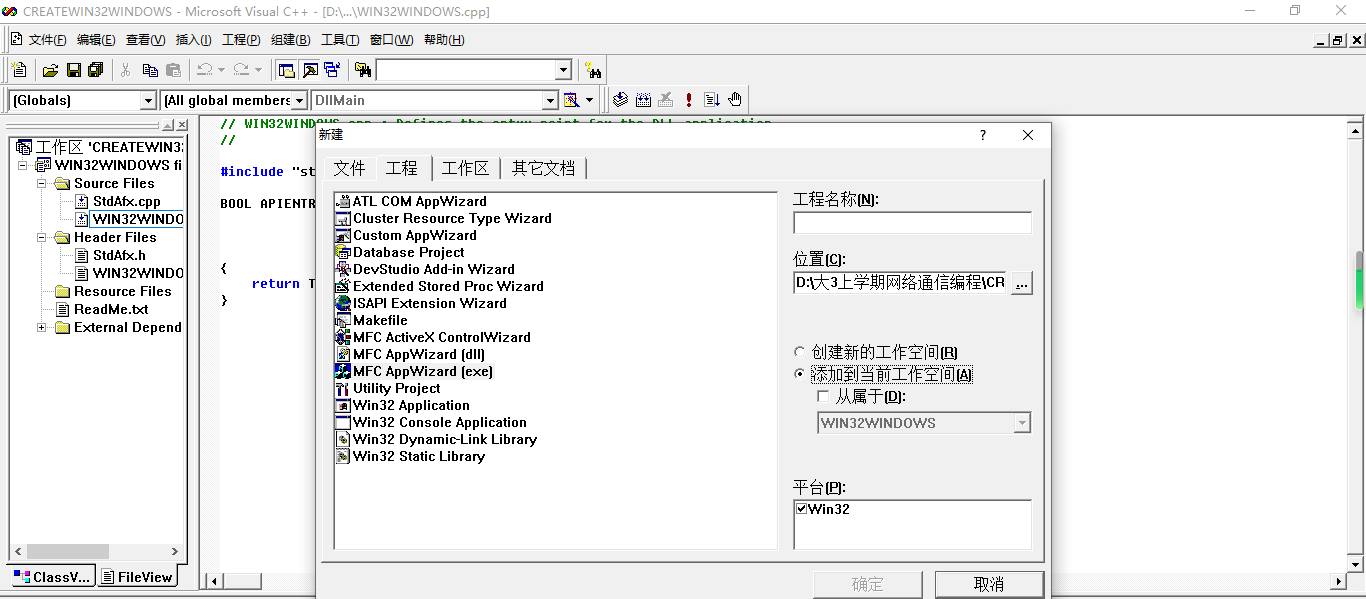Expand the External Dependencies folder
Viewport: 1366px width, 599px height.
pos(42,327)
